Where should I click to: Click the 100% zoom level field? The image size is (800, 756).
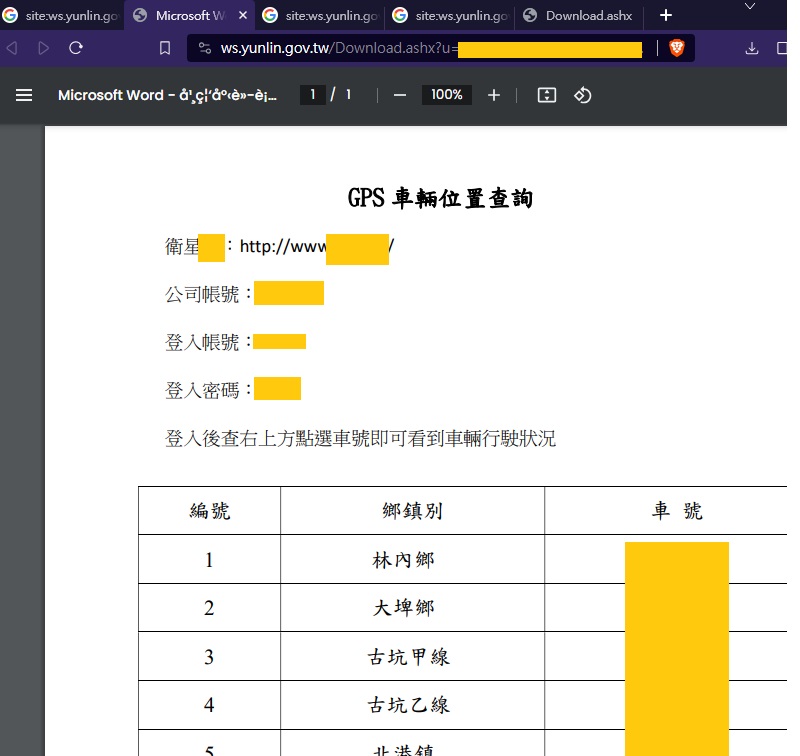click(x=446, y=95)
